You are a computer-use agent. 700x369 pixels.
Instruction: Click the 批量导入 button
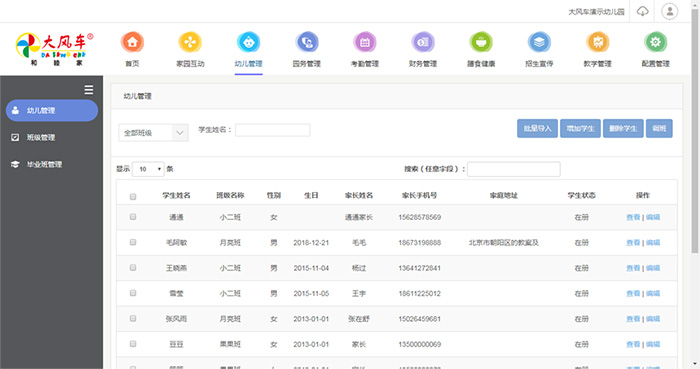(x=537, y=129)
